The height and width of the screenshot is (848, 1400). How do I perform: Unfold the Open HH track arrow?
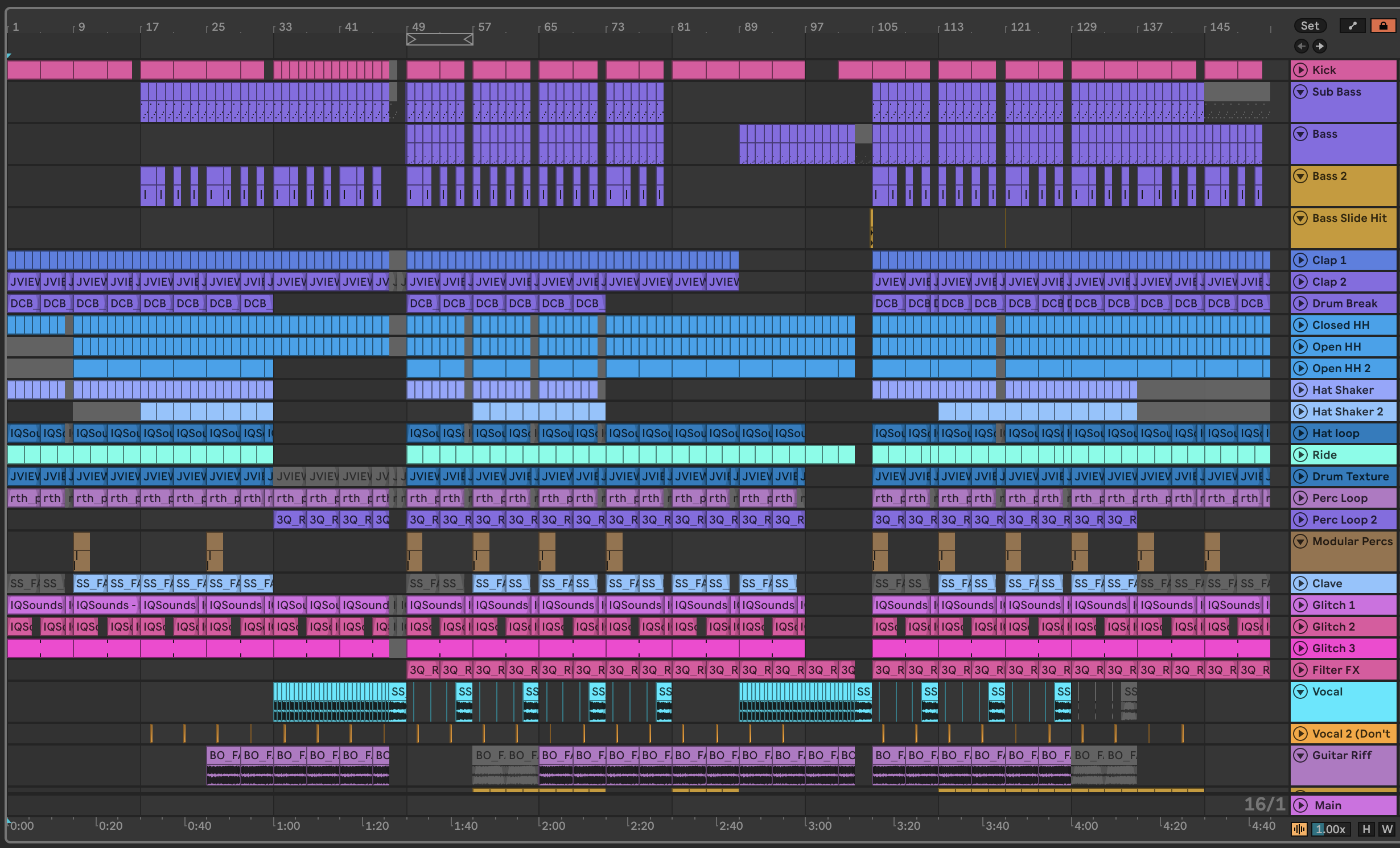1300,347
